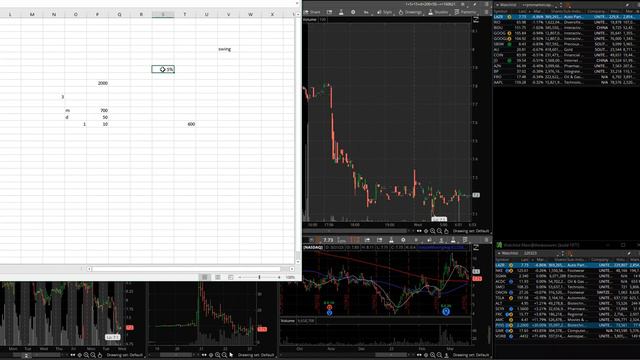Select Excel cell containing 5%
The height and width of the screenshot is (360, 640).
163,69
